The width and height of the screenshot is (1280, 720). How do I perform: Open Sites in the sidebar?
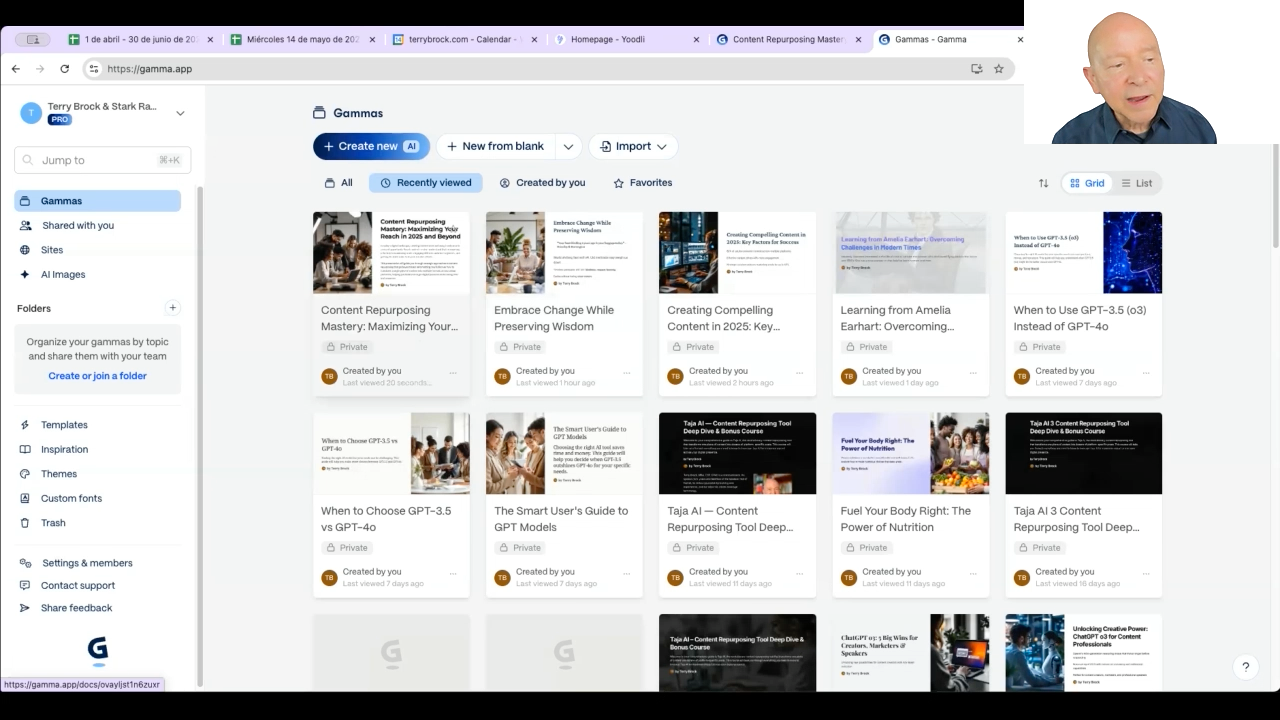tap(98, 250)
